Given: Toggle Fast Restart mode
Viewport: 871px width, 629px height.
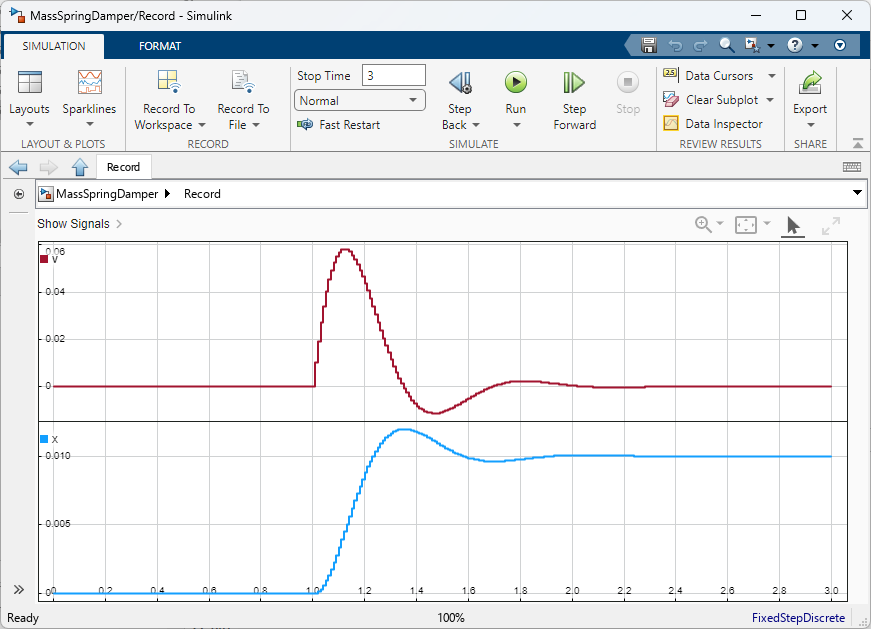Looking at the screenshot, I should click(x=339, y=125).
